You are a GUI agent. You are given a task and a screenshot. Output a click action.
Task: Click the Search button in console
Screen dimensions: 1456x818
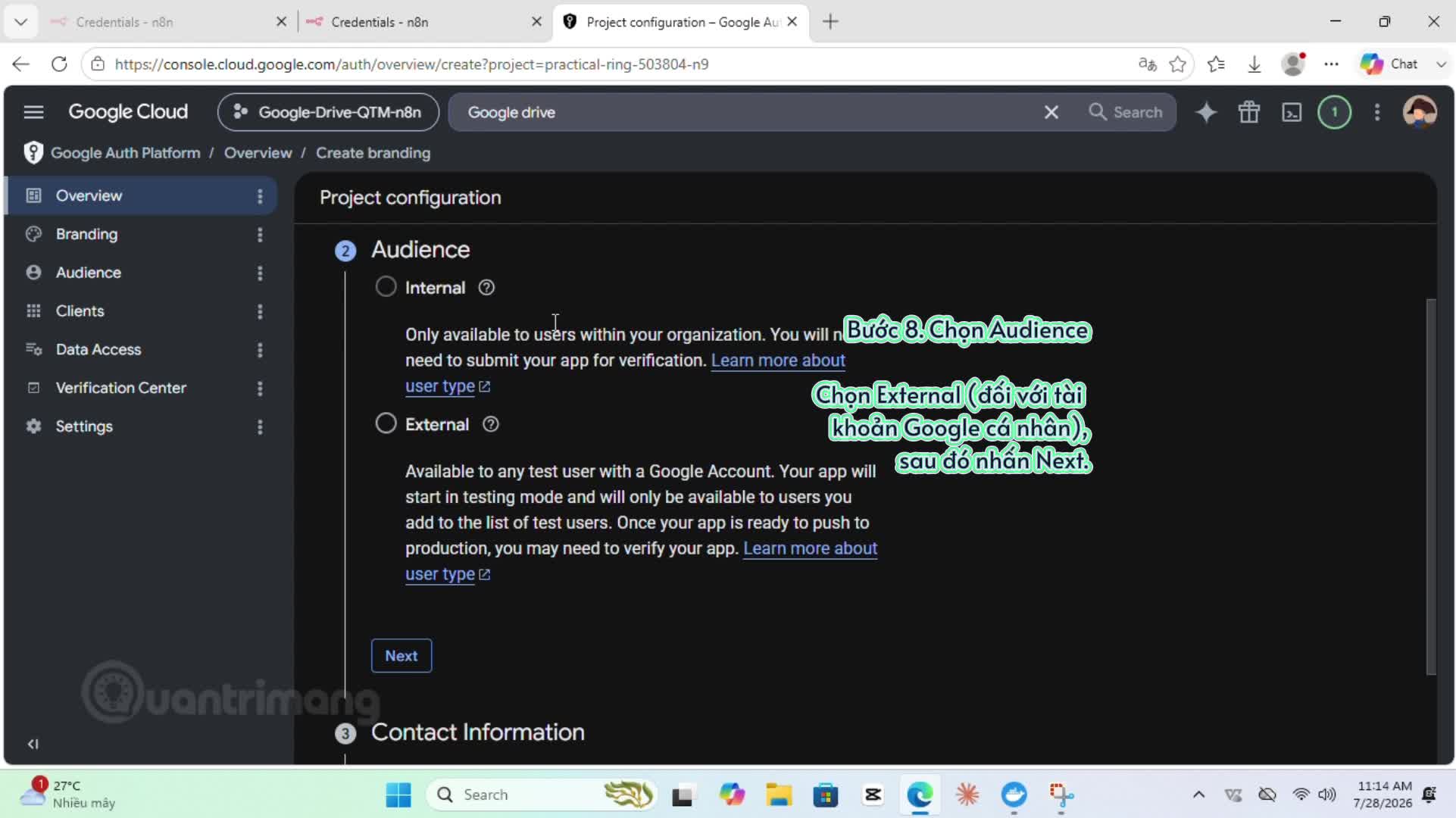1126,112
